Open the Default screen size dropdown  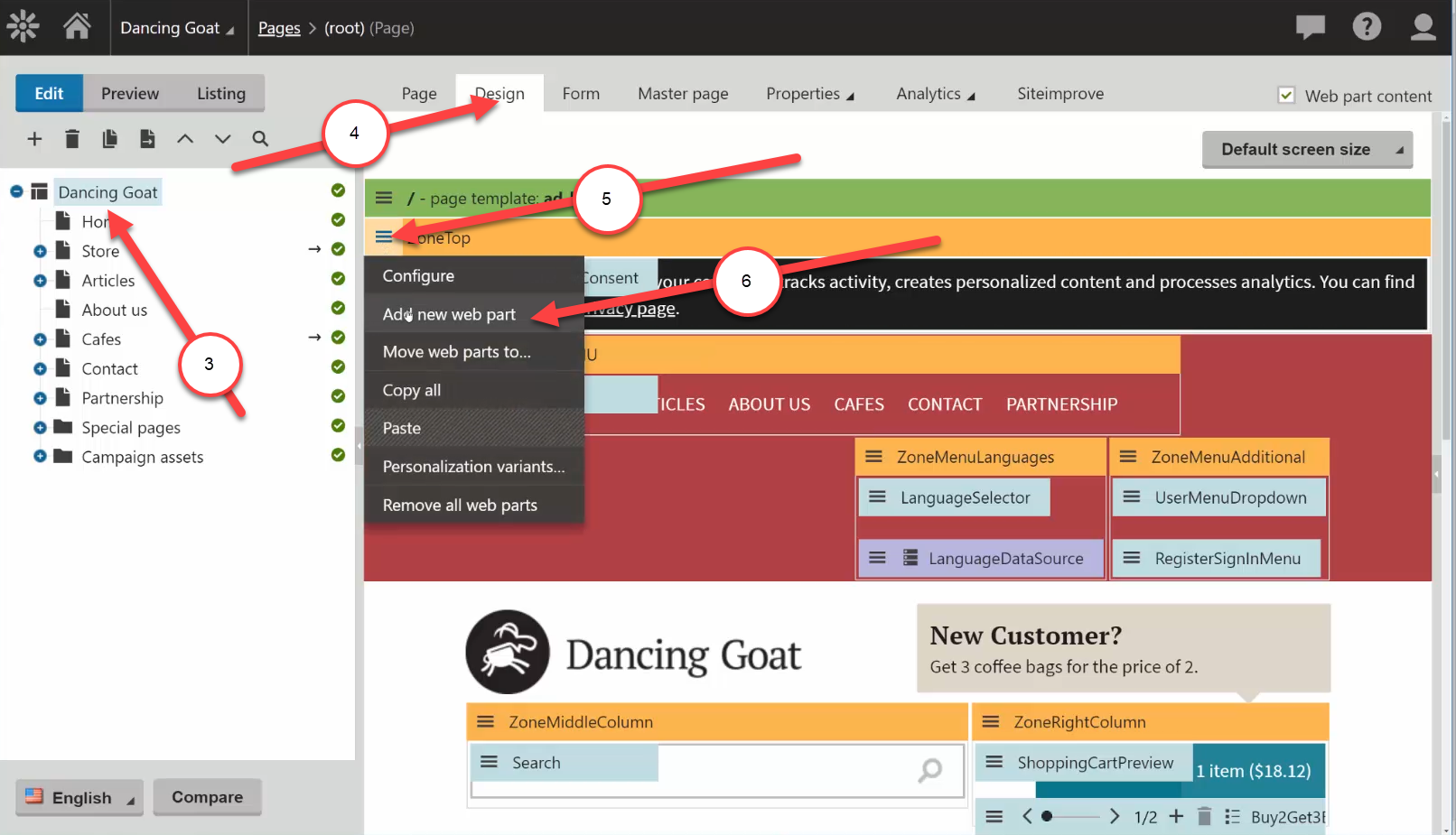(x=1307, y=150)
